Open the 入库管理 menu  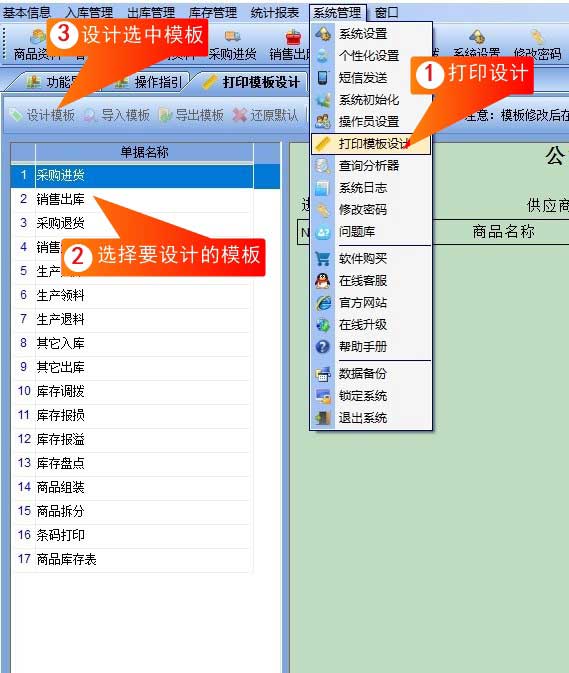(89, 12)
